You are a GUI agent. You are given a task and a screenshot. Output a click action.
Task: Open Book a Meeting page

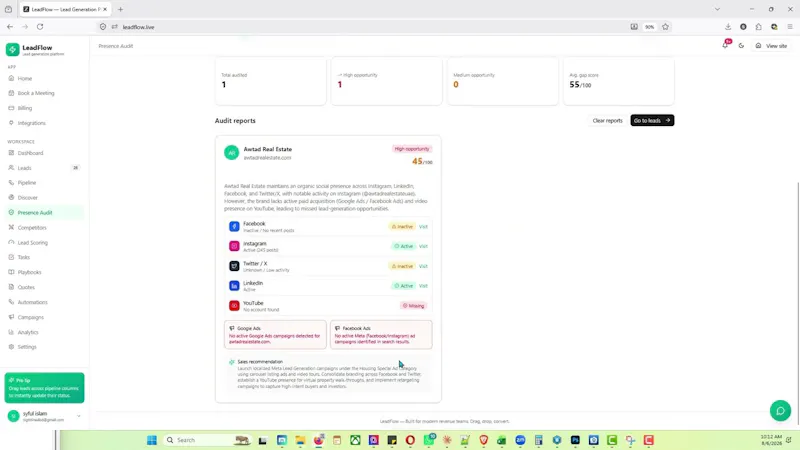pyautogui.click(x=36, y=93)
